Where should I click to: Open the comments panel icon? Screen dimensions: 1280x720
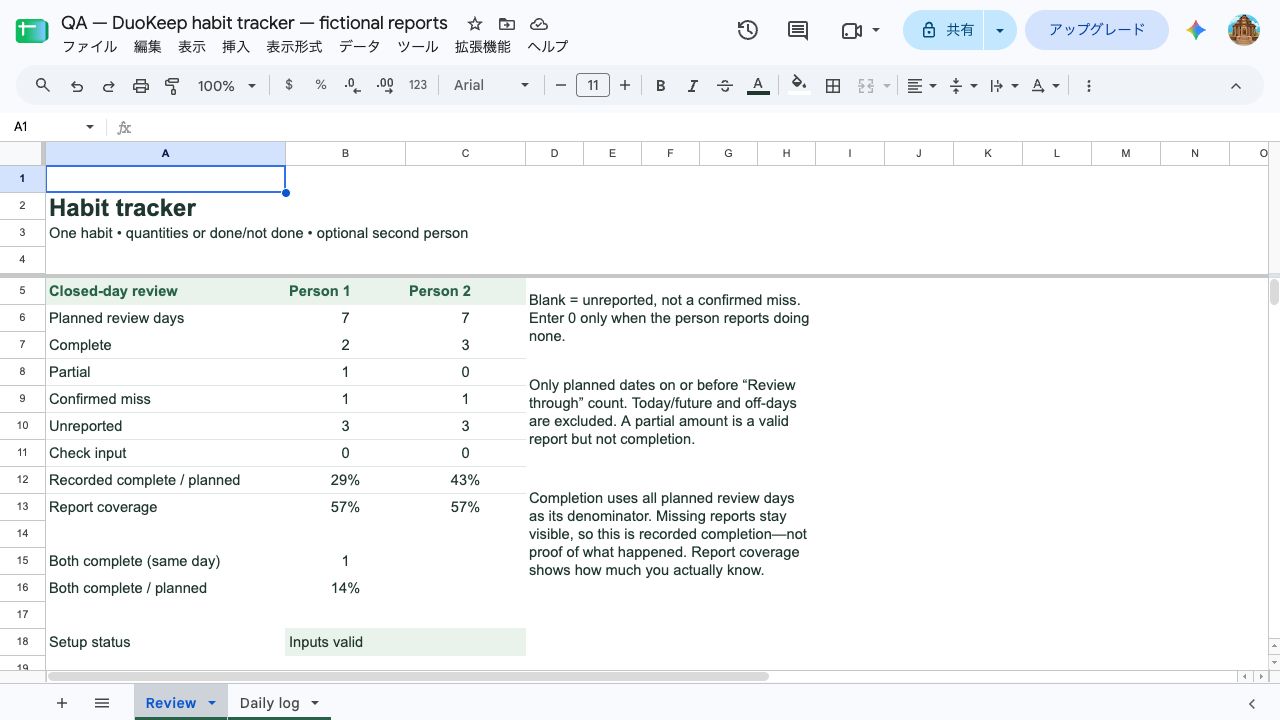pos(798,30)
